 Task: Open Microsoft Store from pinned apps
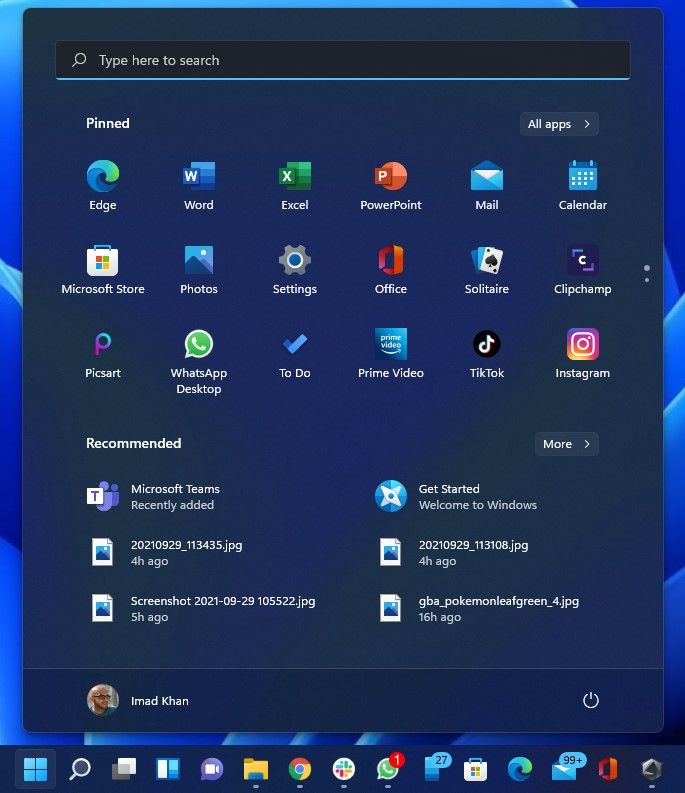coord(103,270)
